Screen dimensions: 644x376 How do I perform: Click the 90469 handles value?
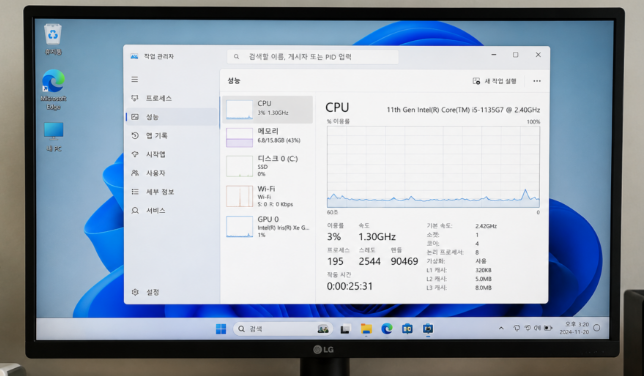tap(404, 261)
